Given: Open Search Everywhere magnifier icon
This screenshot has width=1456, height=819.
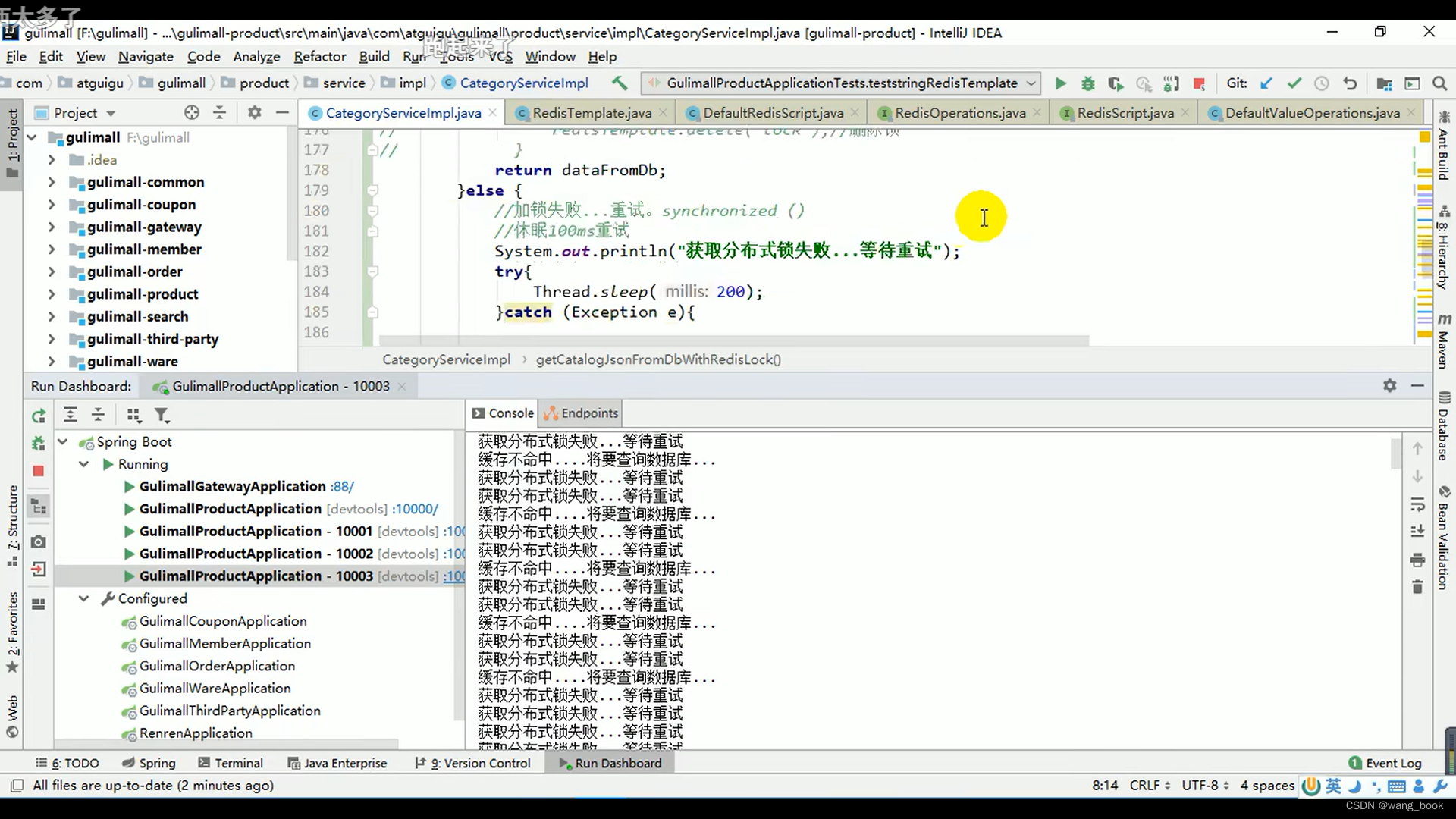Looking at the screenshot, I should (x=1439, y=83).
